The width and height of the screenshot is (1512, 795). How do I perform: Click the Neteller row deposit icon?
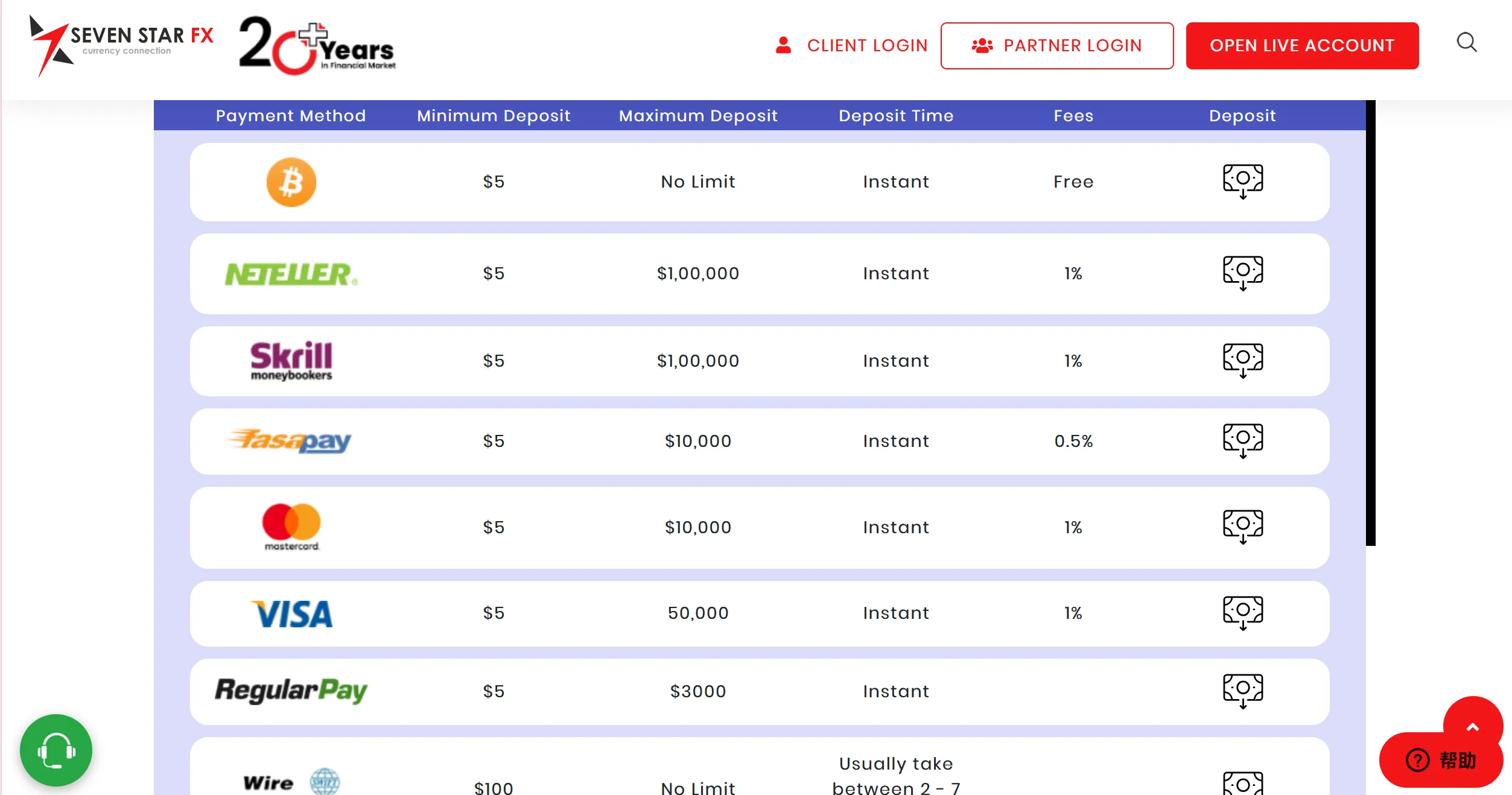pos(1243,273)
